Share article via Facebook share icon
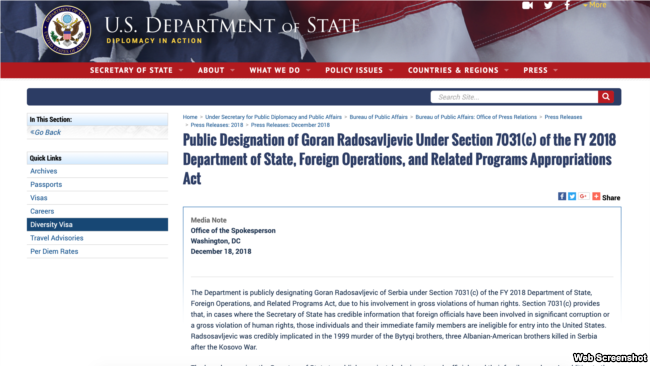The width and height of the screenshot is (650, 366). click(562, 196)
